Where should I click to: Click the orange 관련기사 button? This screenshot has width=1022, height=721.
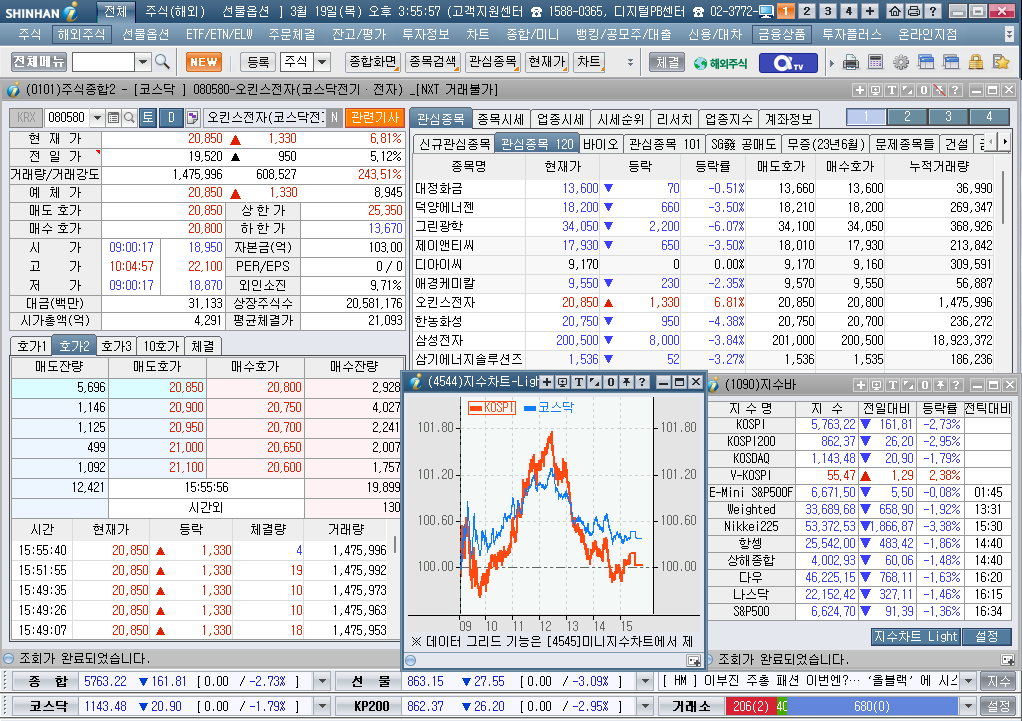375,117
